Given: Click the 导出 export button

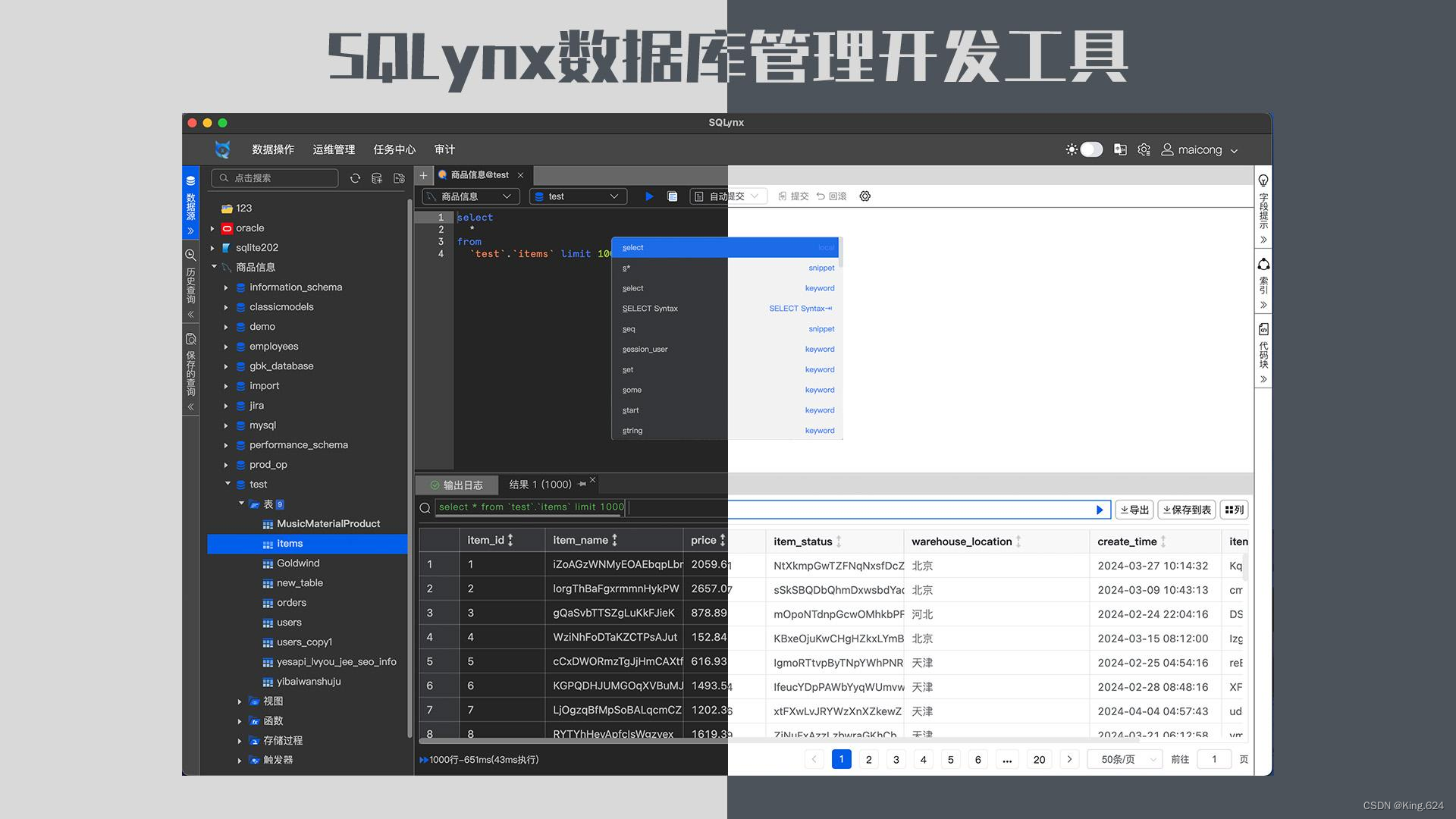Looking at the screenshot, I should (x=1134, y=510).
